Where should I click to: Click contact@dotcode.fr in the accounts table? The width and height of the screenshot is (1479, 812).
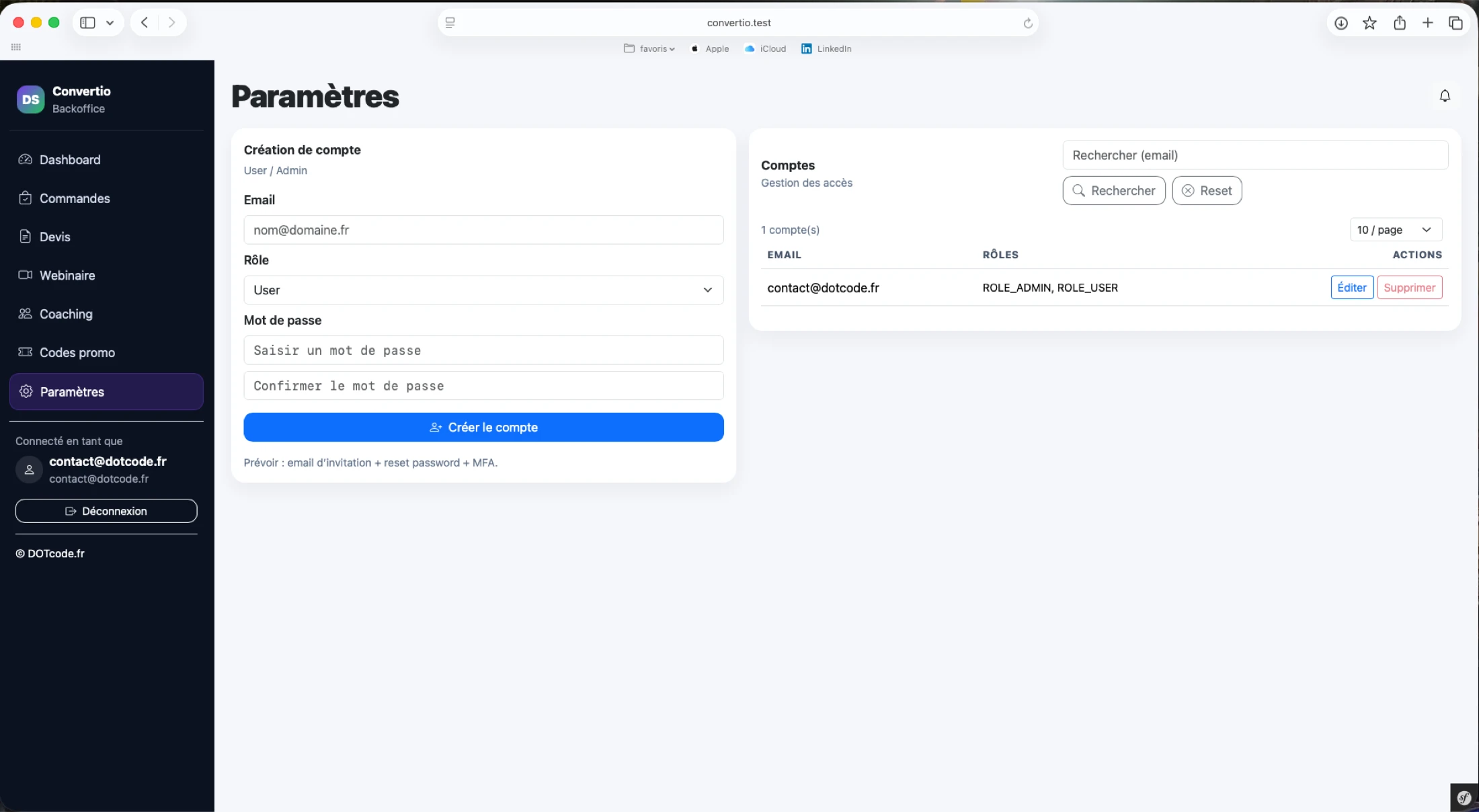point(823,288)
